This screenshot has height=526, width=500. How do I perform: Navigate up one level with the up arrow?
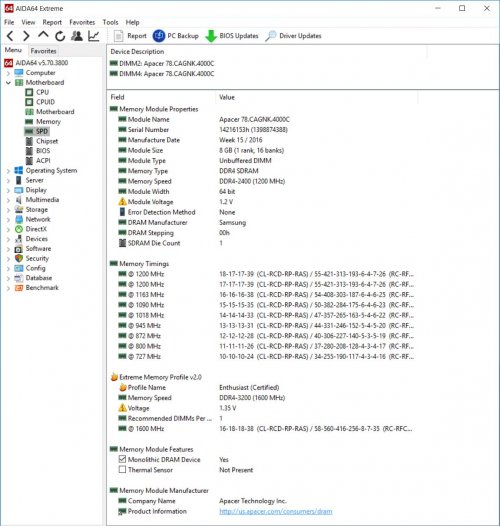(x=43, y=35)
